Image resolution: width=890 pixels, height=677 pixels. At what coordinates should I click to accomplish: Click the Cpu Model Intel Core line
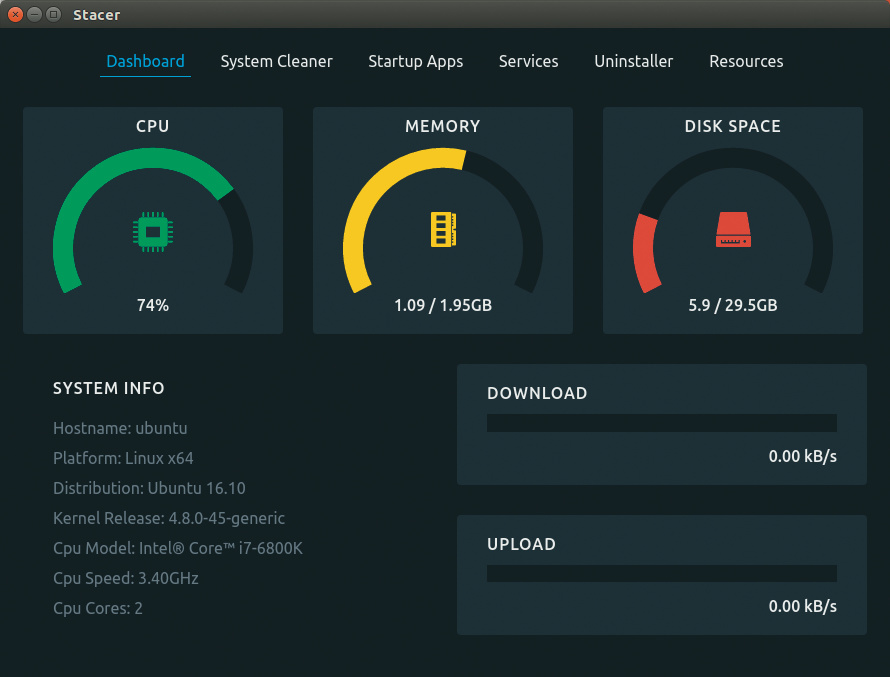(x=177, y=548)
